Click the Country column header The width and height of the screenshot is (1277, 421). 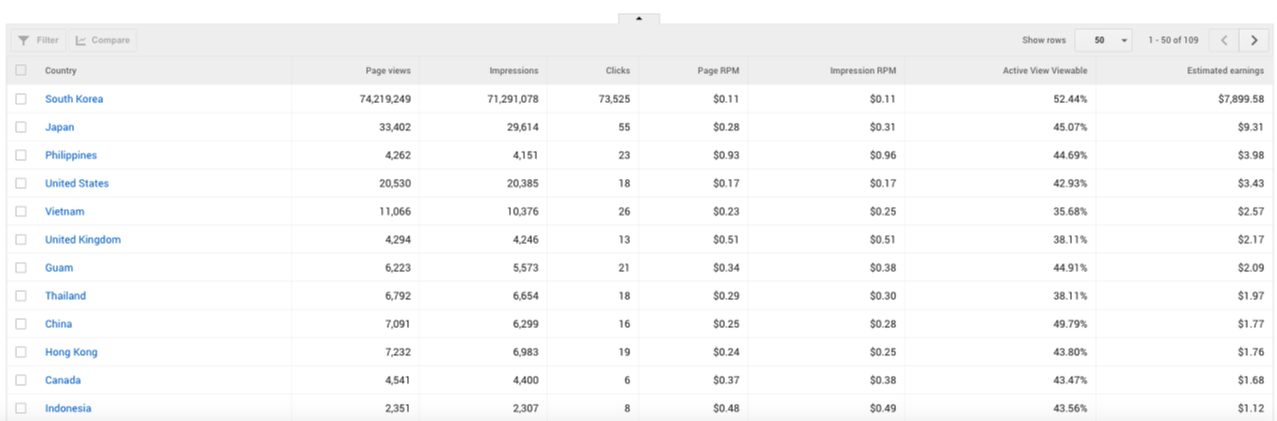pos(61,71)
